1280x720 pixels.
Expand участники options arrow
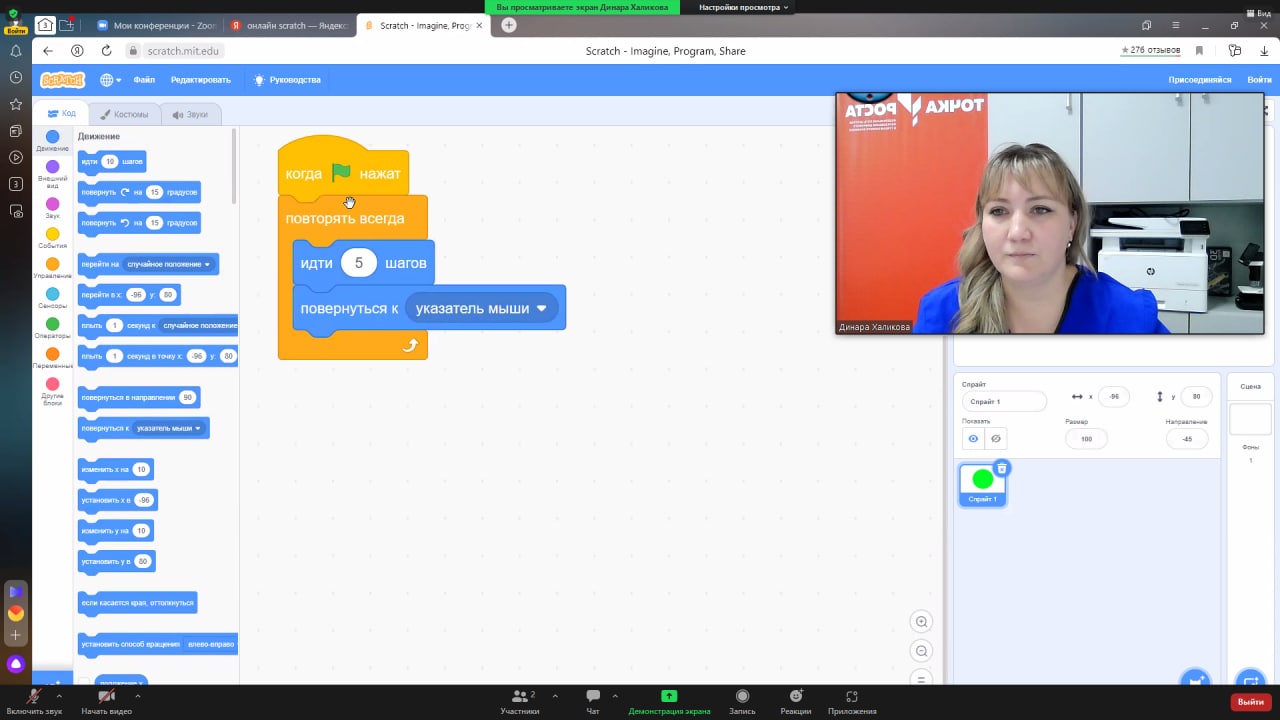[x=555, y=695]
